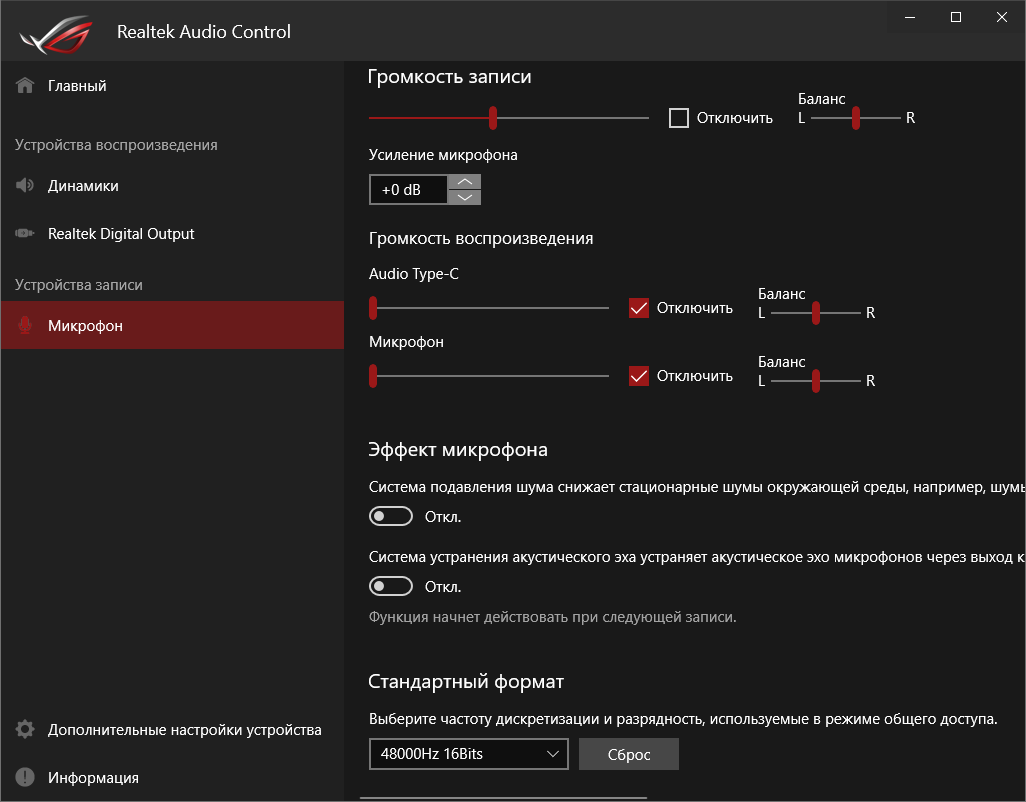1026x802 pixels.
Task: Check Отключить for recording volume
Action: click(679, 118)
